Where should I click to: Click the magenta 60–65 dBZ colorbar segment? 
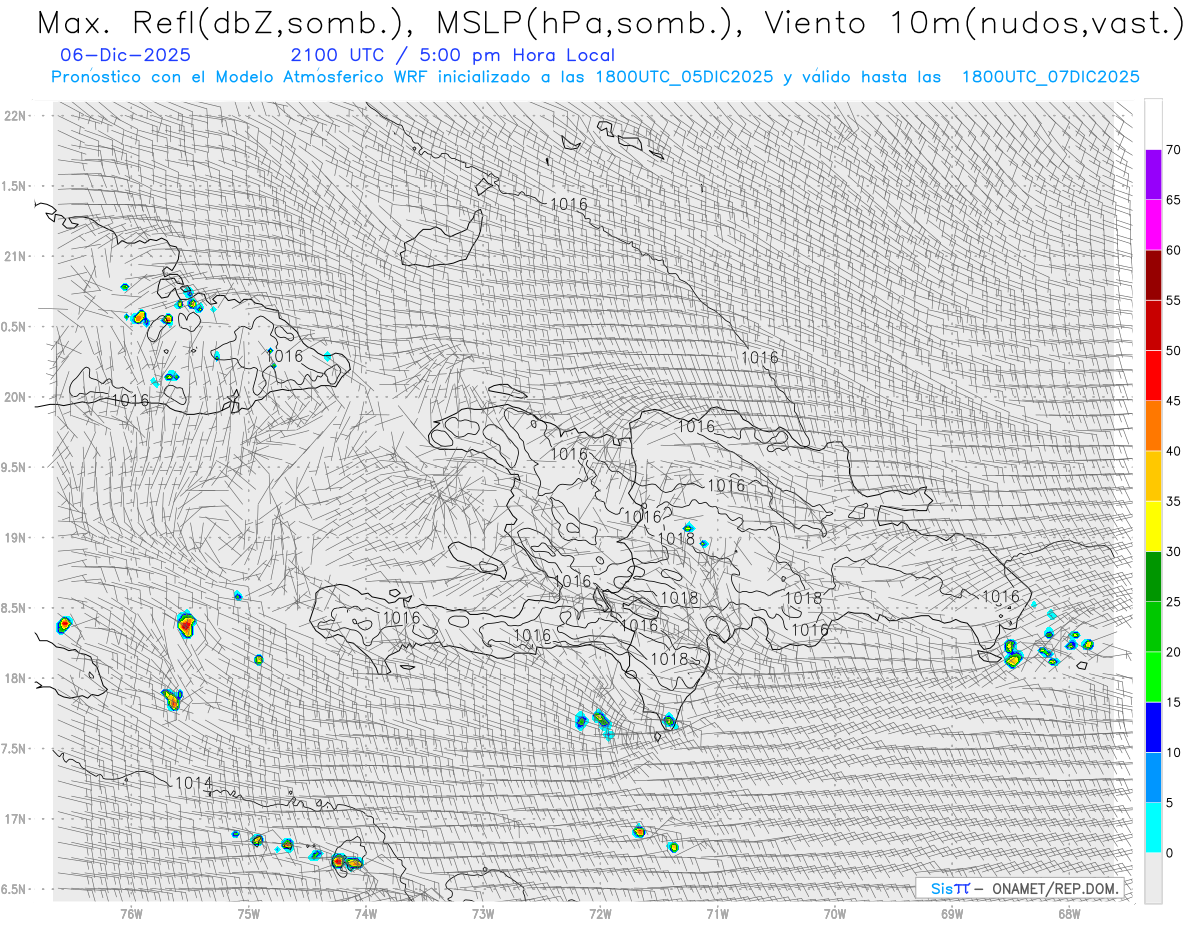pyautogui.click(x=1153, y=225)
